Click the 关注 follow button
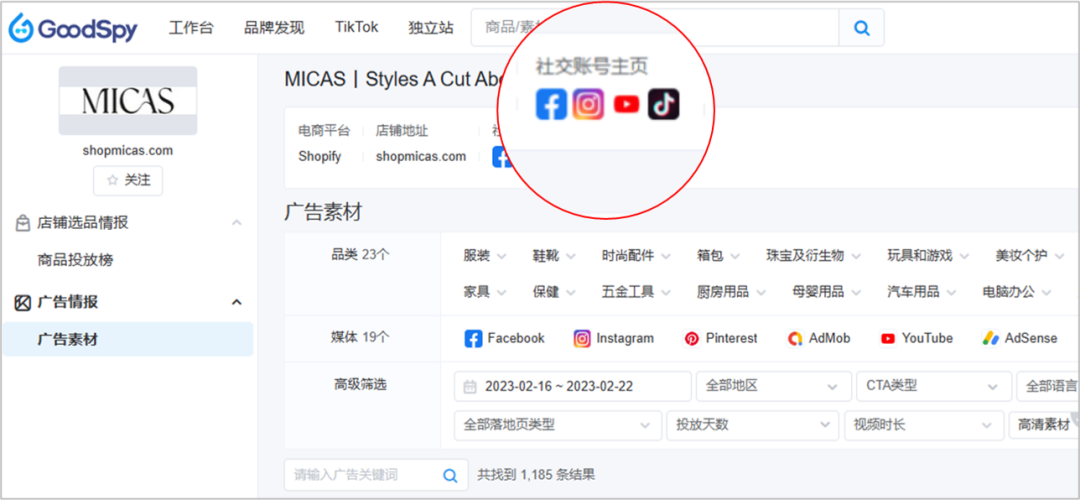This screenshot has height=500, width=1080. 128,180
